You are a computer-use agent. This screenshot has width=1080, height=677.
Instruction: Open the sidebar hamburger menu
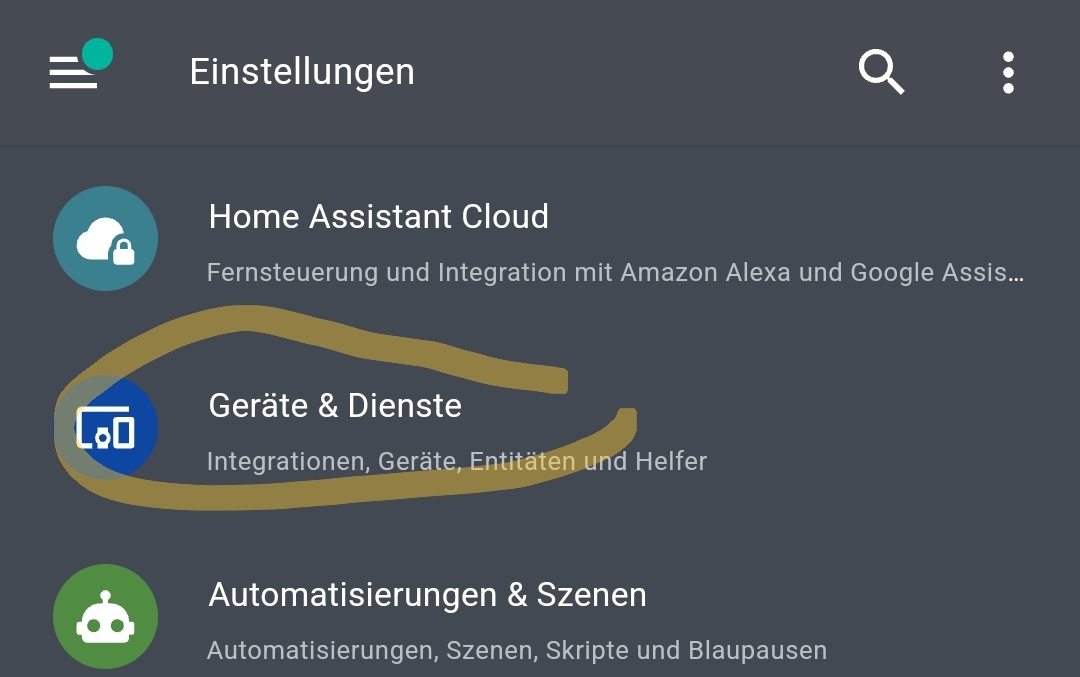point(72,73)
